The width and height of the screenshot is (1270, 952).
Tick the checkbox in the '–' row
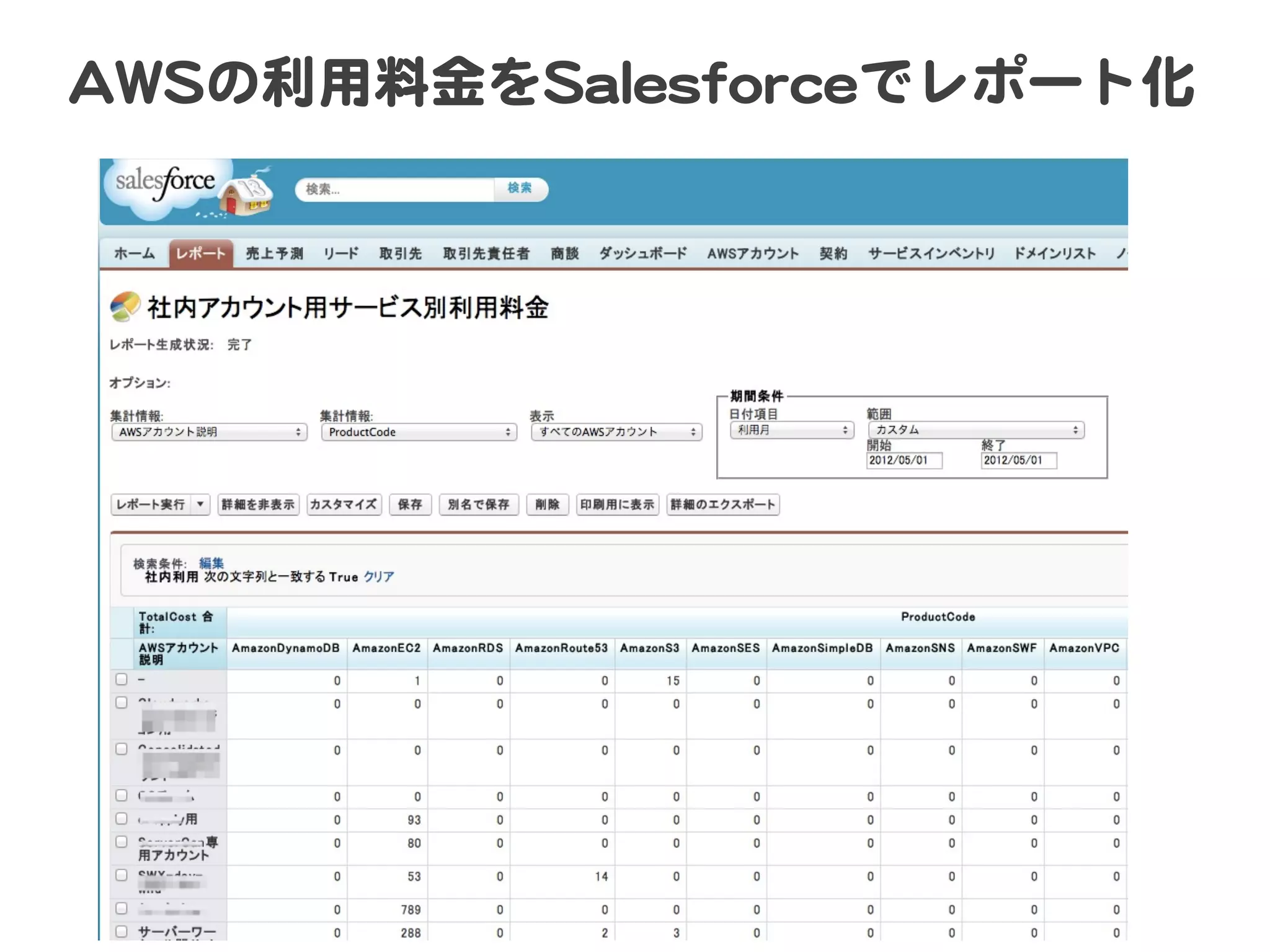122,679
